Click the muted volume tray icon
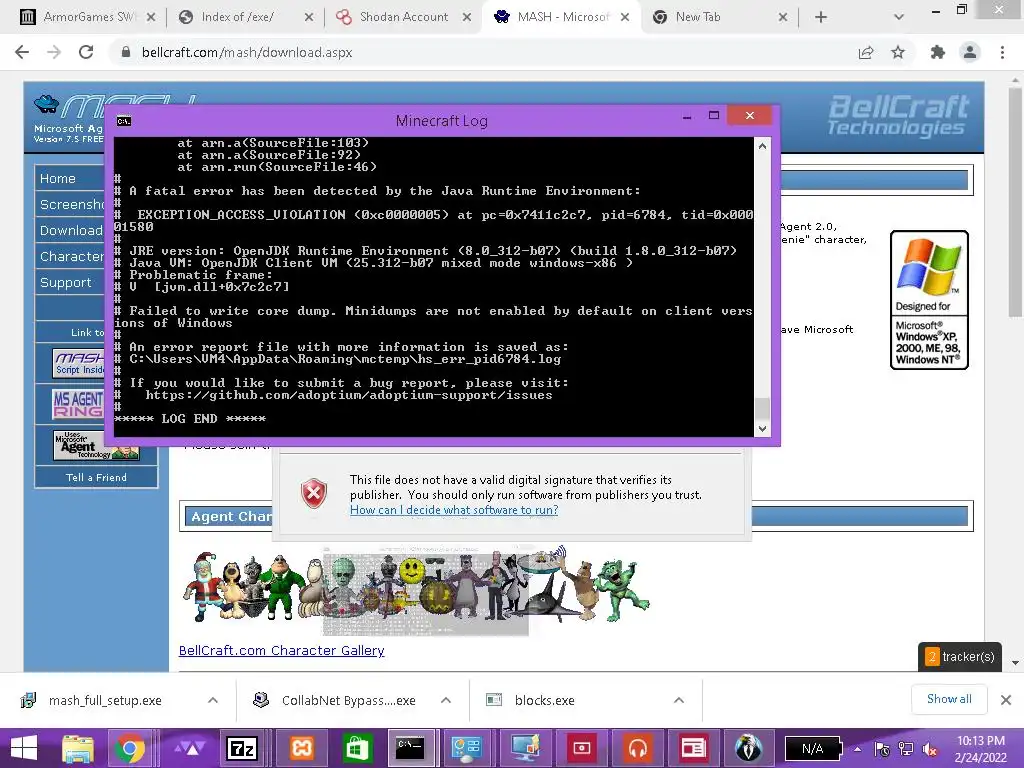This screenshot has width=1024, height=768. pyautogui.click(x=930, y=749)
